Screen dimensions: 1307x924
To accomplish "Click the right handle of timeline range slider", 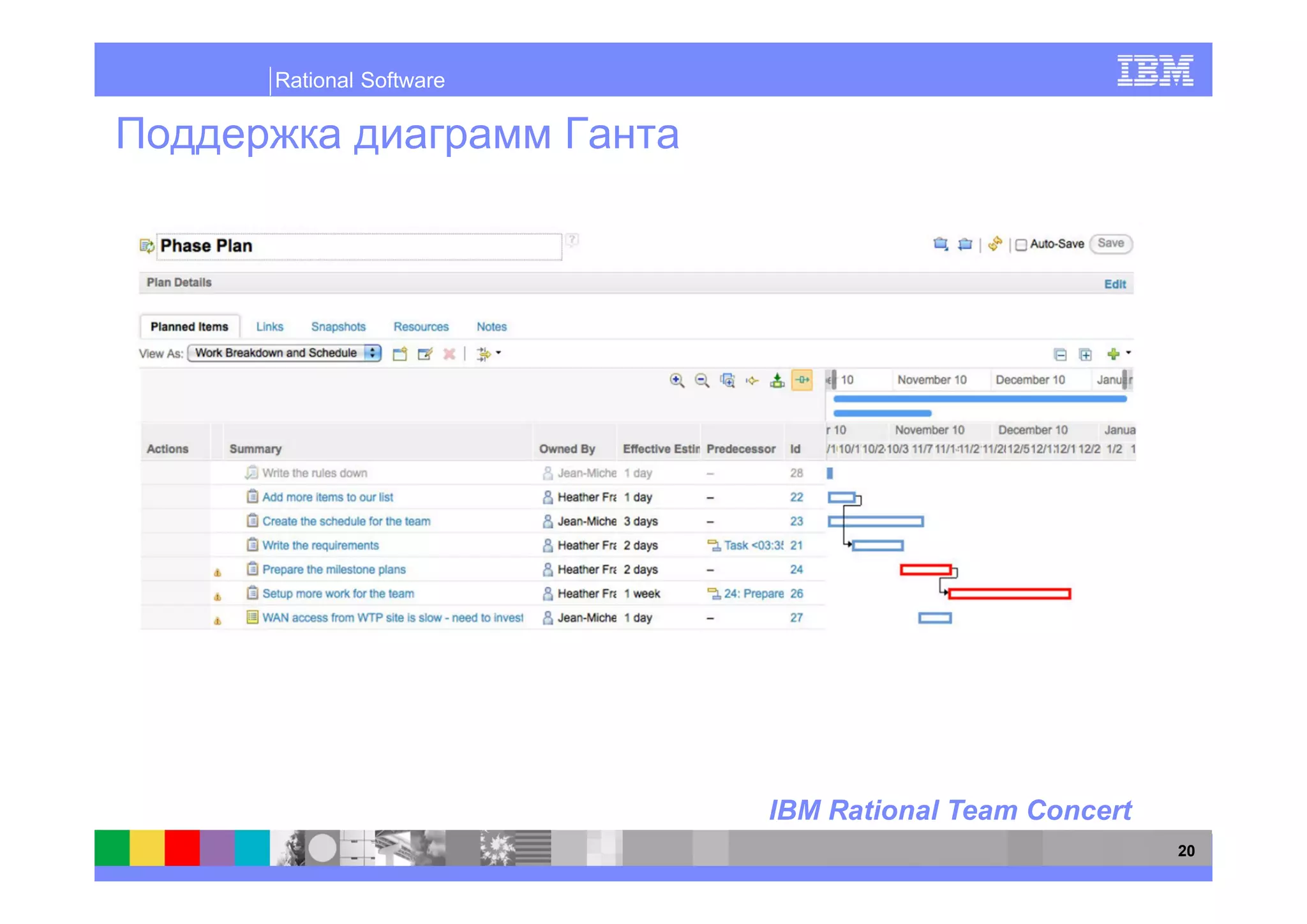I will (x=1124, y=380).
